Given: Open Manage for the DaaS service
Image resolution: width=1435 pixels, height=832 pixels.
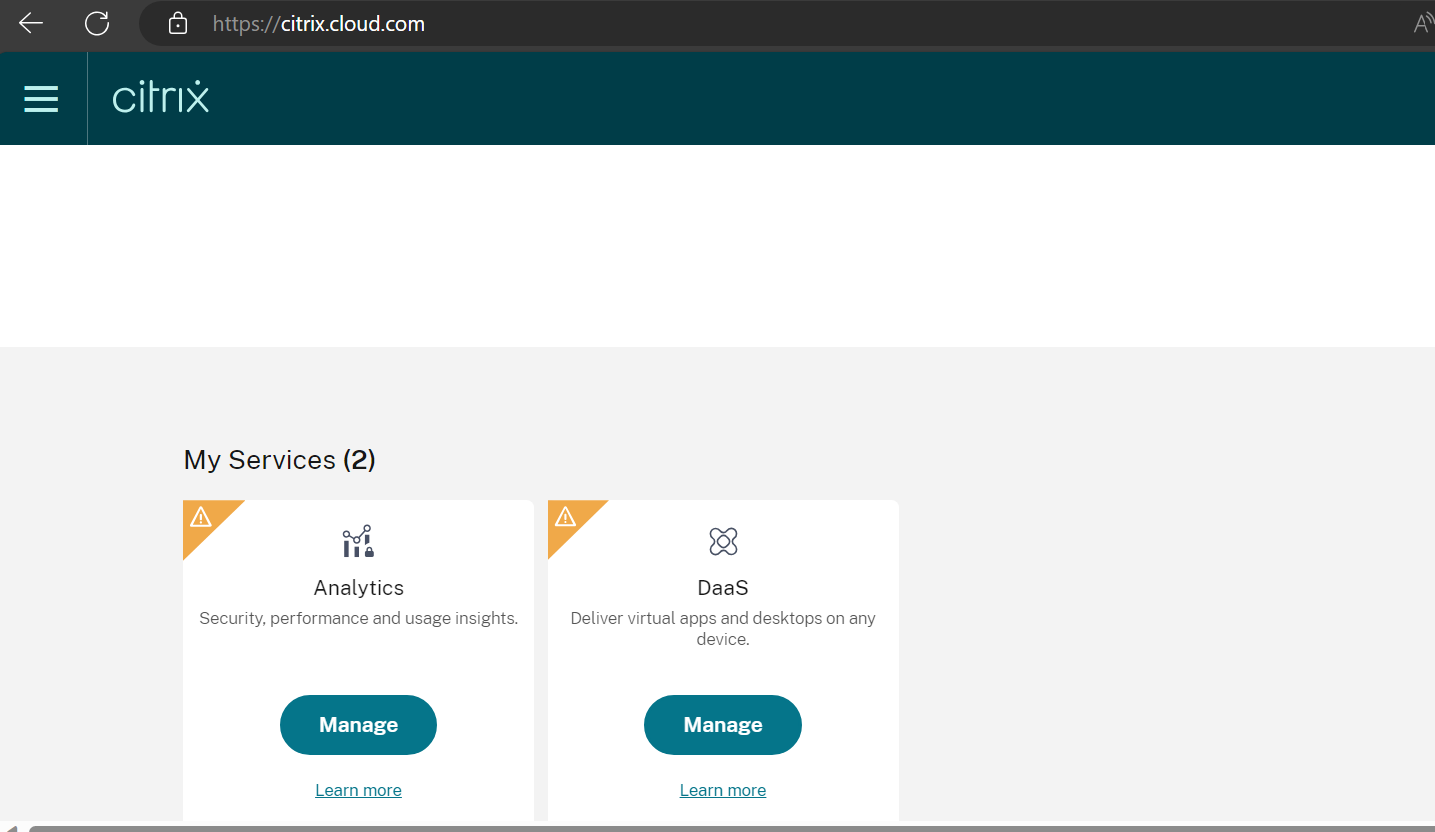Looking at the screenshot, I should [722, 724].
